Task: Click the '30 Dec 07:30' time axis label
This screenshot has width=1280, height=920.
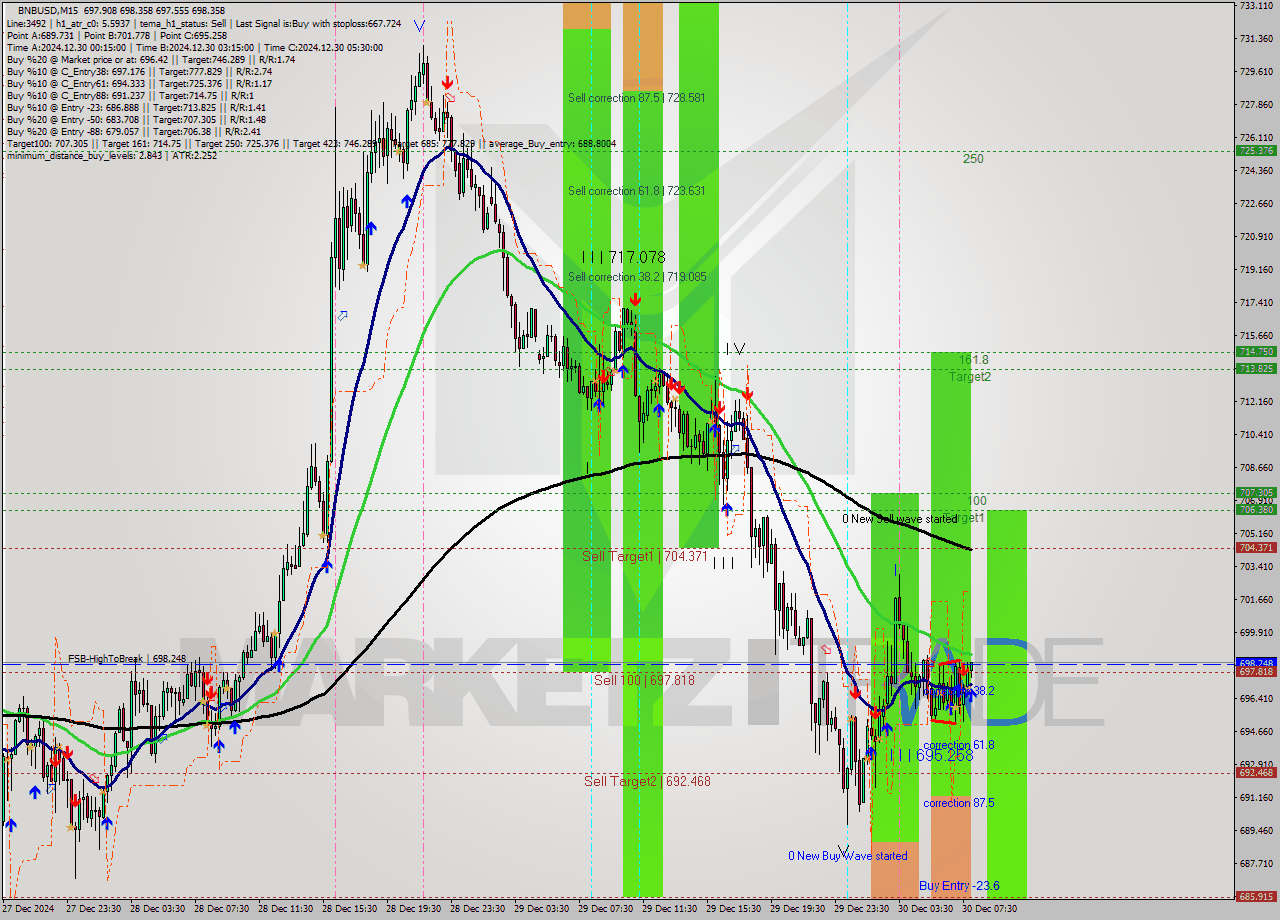Action: (989, 910)
